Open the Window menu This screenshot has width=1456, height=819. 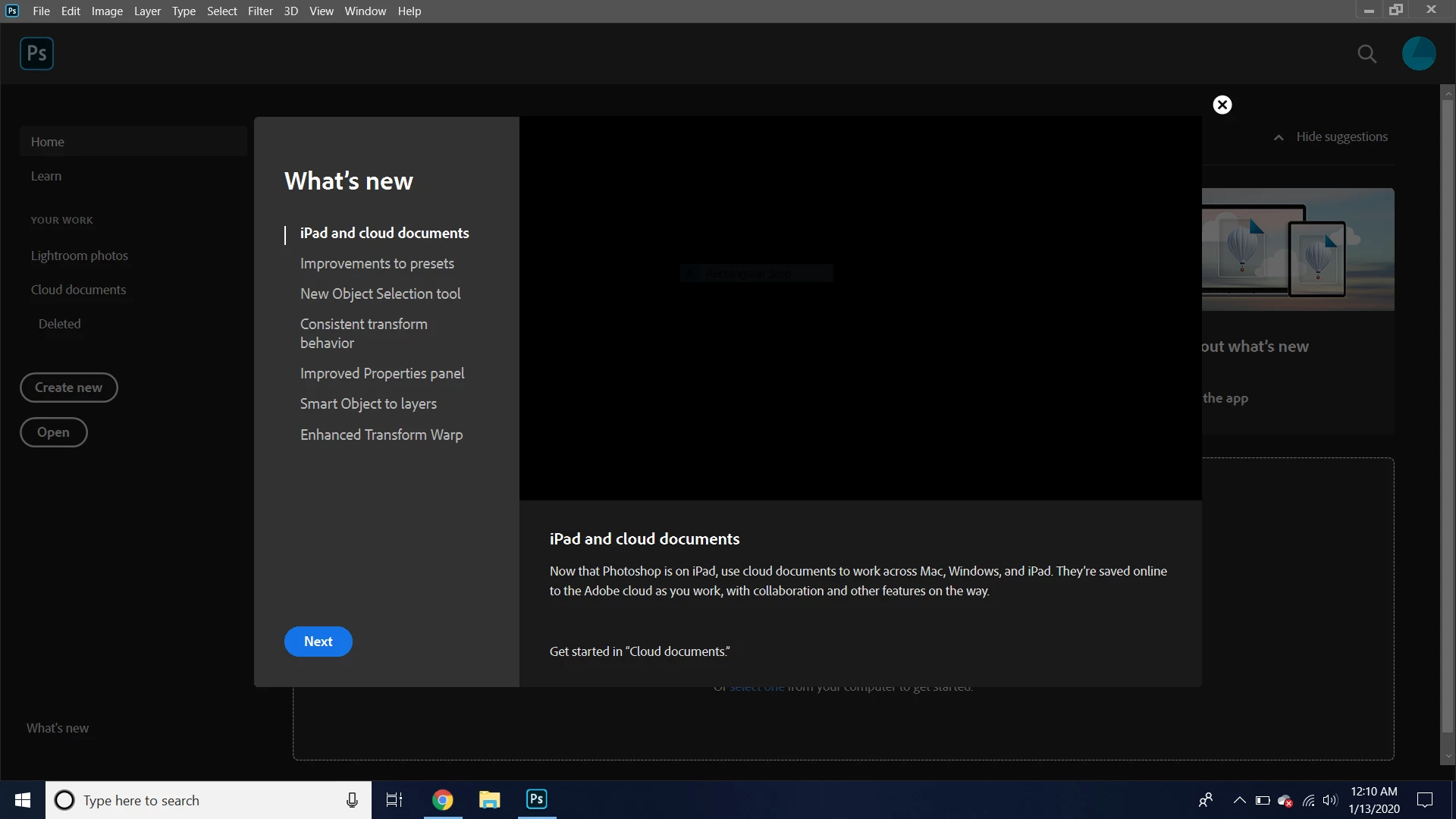[x=365, y=11]
